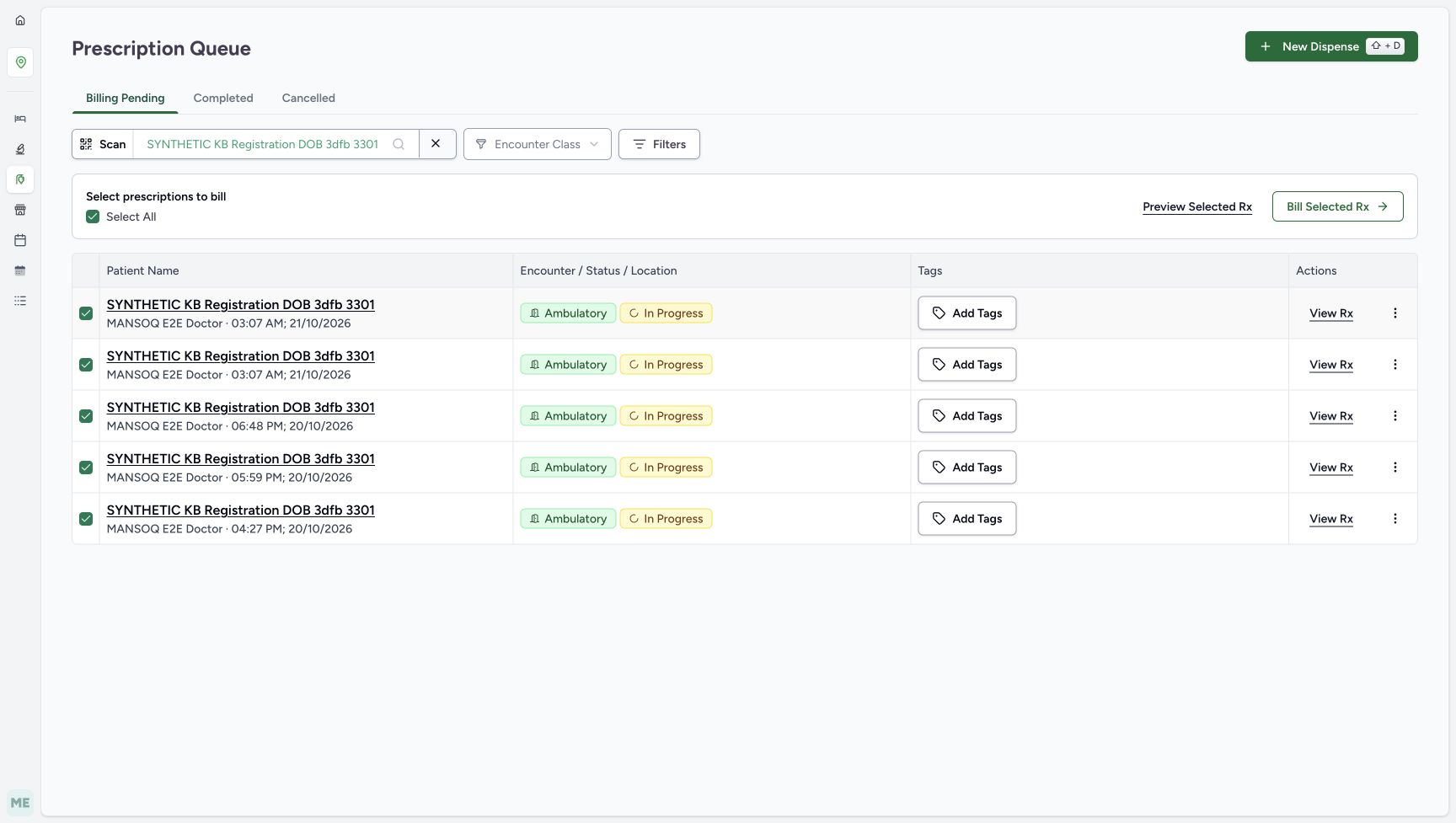Image resolution: width=1456 pixels, height=823 pixels.
Task: Switch to the Cancelled tab
Action: pyautogui.click(x=308, y=98)
